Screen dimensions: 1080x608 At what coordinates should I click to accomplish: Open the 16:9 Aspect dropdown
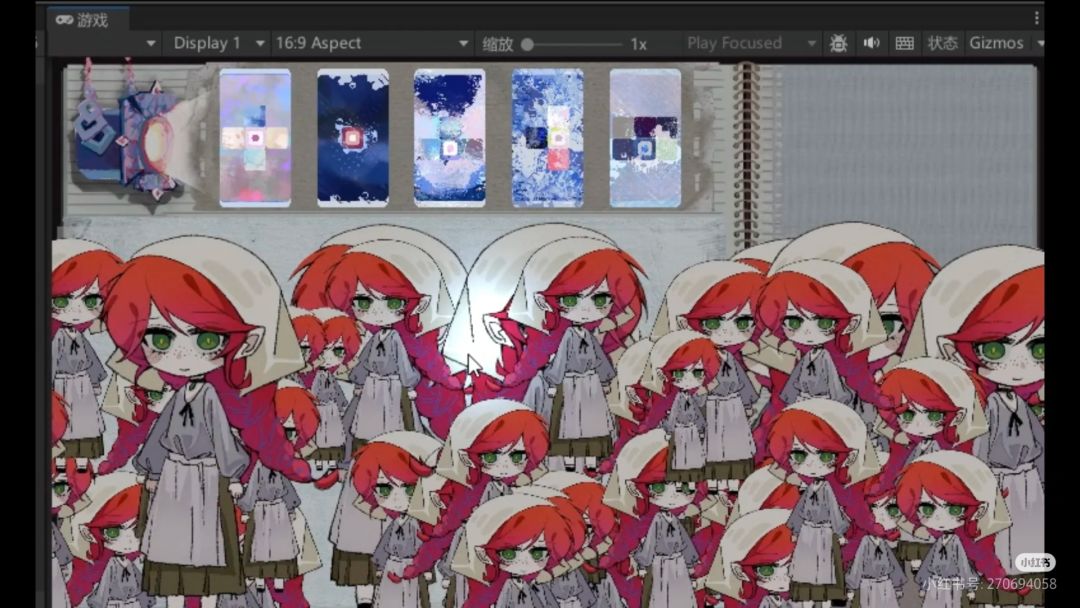[371, 43]
